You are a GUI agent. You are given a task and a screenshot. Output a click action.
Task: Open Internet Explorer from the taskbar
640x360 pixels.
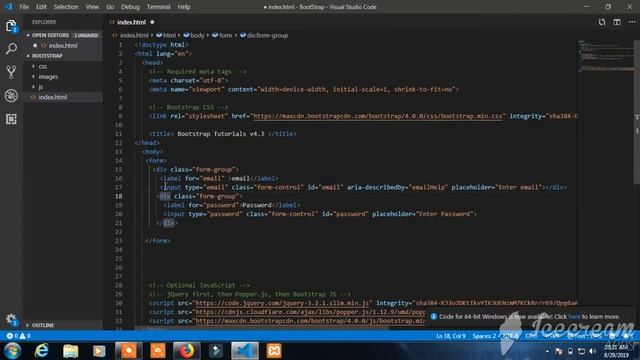click(42, 351)
